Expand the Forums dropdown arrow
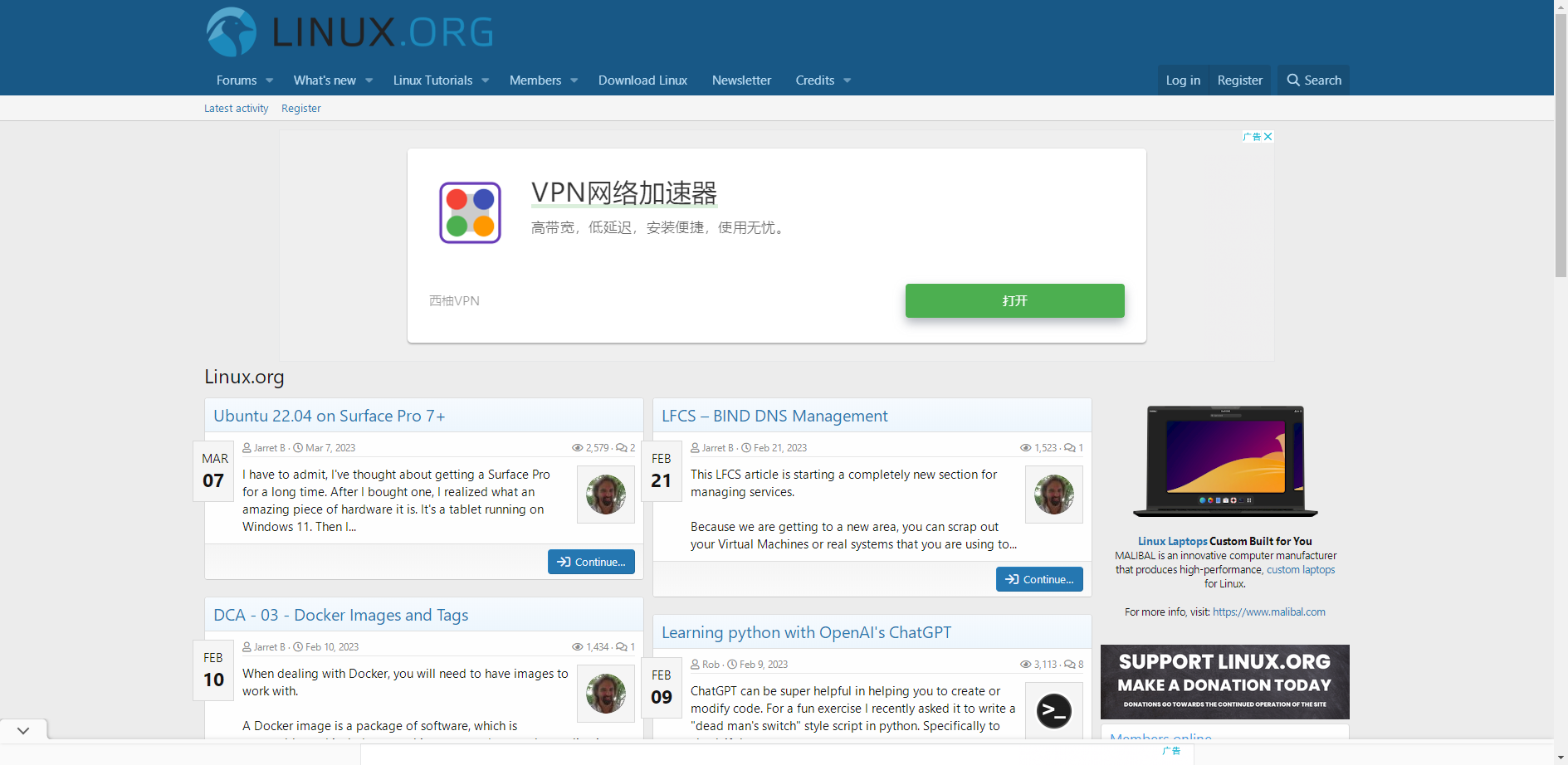The height and width of the screenshot is (765, 1568). (x=270, y=80)
